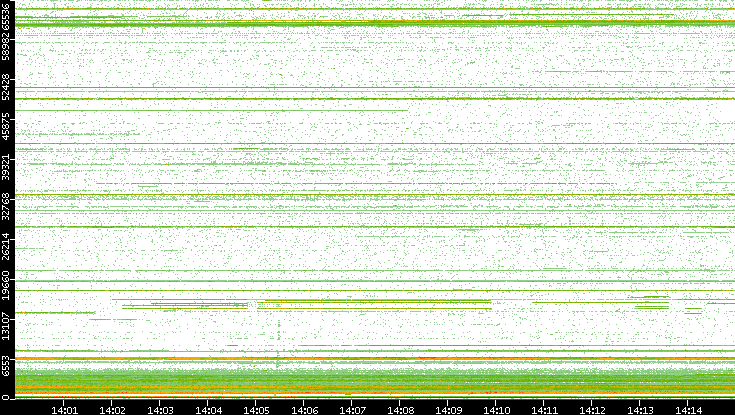The image size is (735, 415).
Task: Select the 14:04 time marker
Action: coord(208,408)
